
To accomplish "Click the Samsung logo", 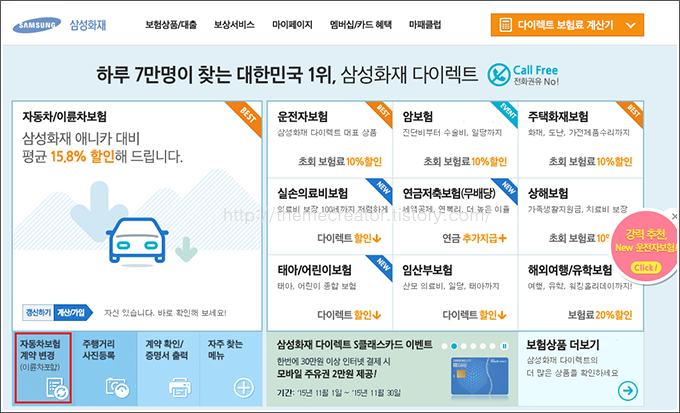I will tap(37, 25).
